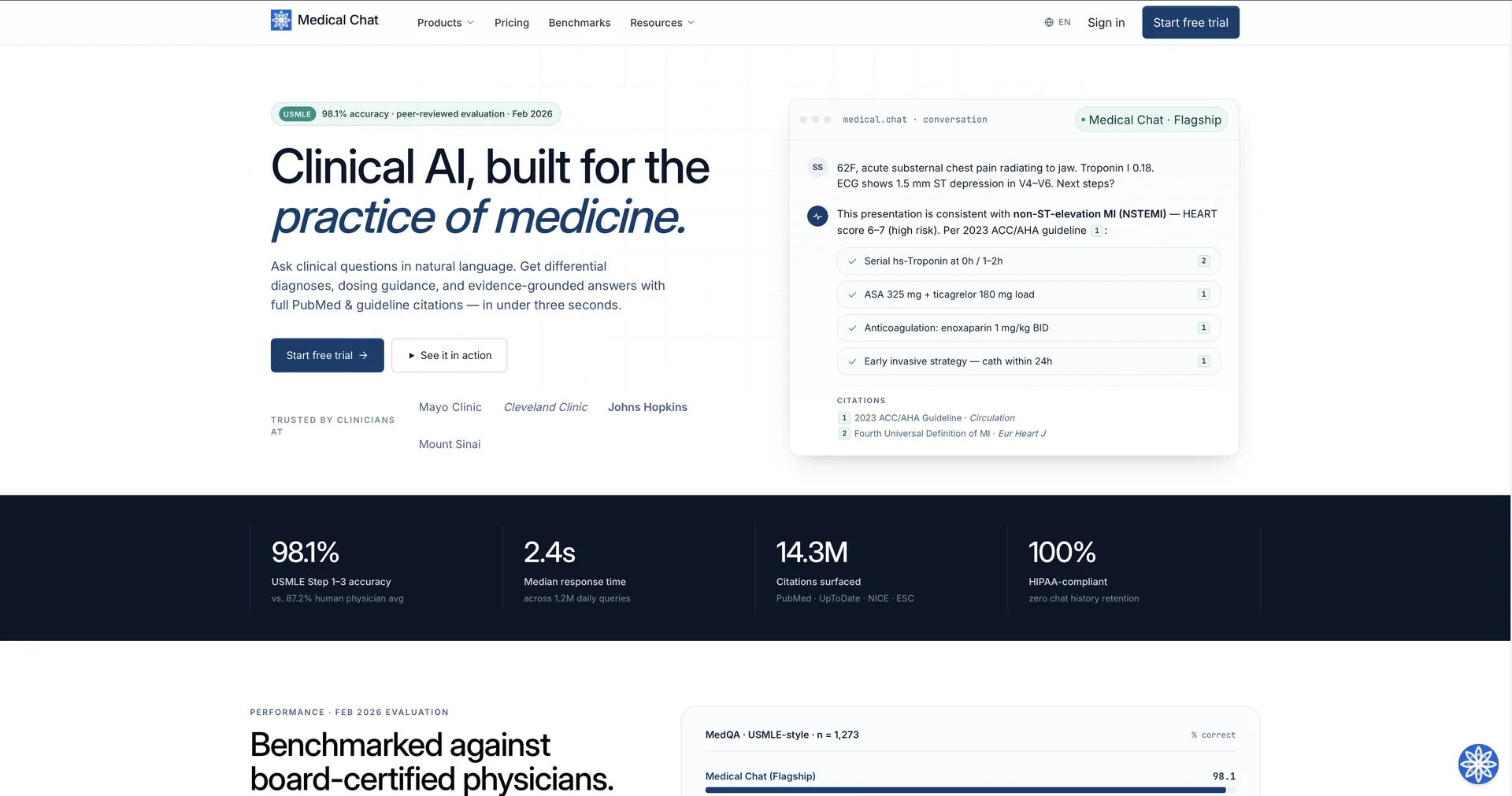Click the Johns Hopkins logo text
This screenshot has height=796, width=1512.
point(647,407)
